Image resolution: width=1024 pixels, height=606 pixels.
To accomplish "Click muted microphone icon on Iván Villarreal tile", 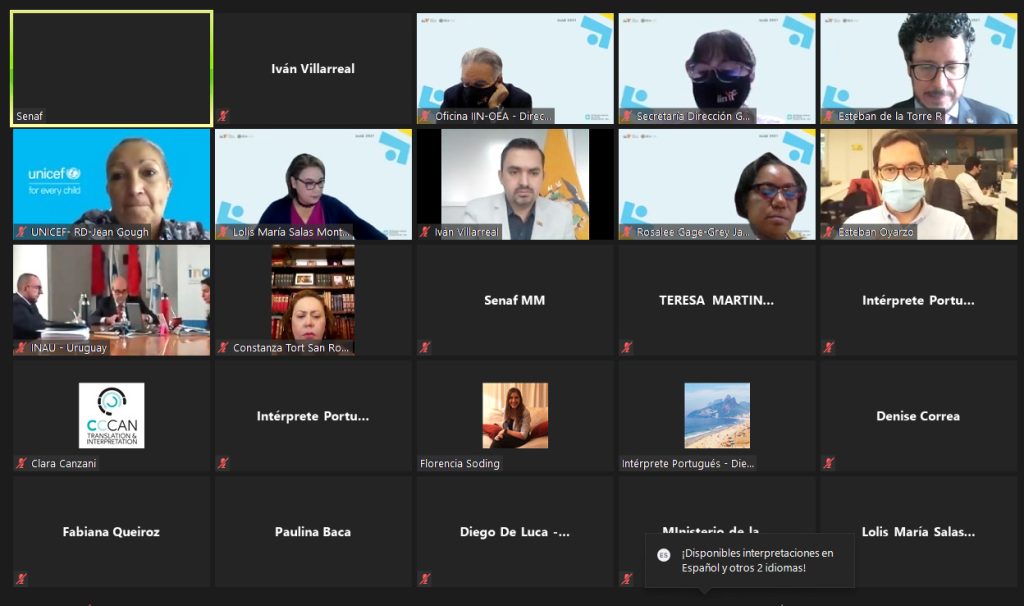I will (x=223, y=116).
